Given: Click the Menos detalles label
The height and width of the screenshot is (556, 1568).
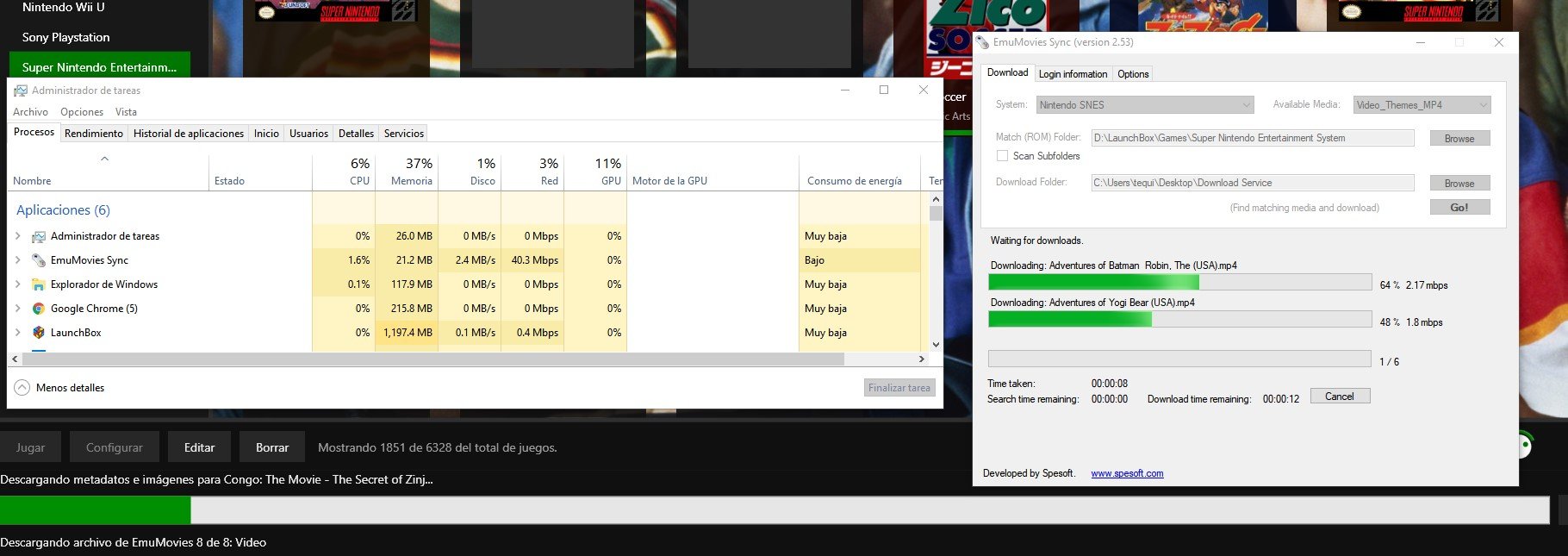Looking at the screenshot, I should [70, 388].
